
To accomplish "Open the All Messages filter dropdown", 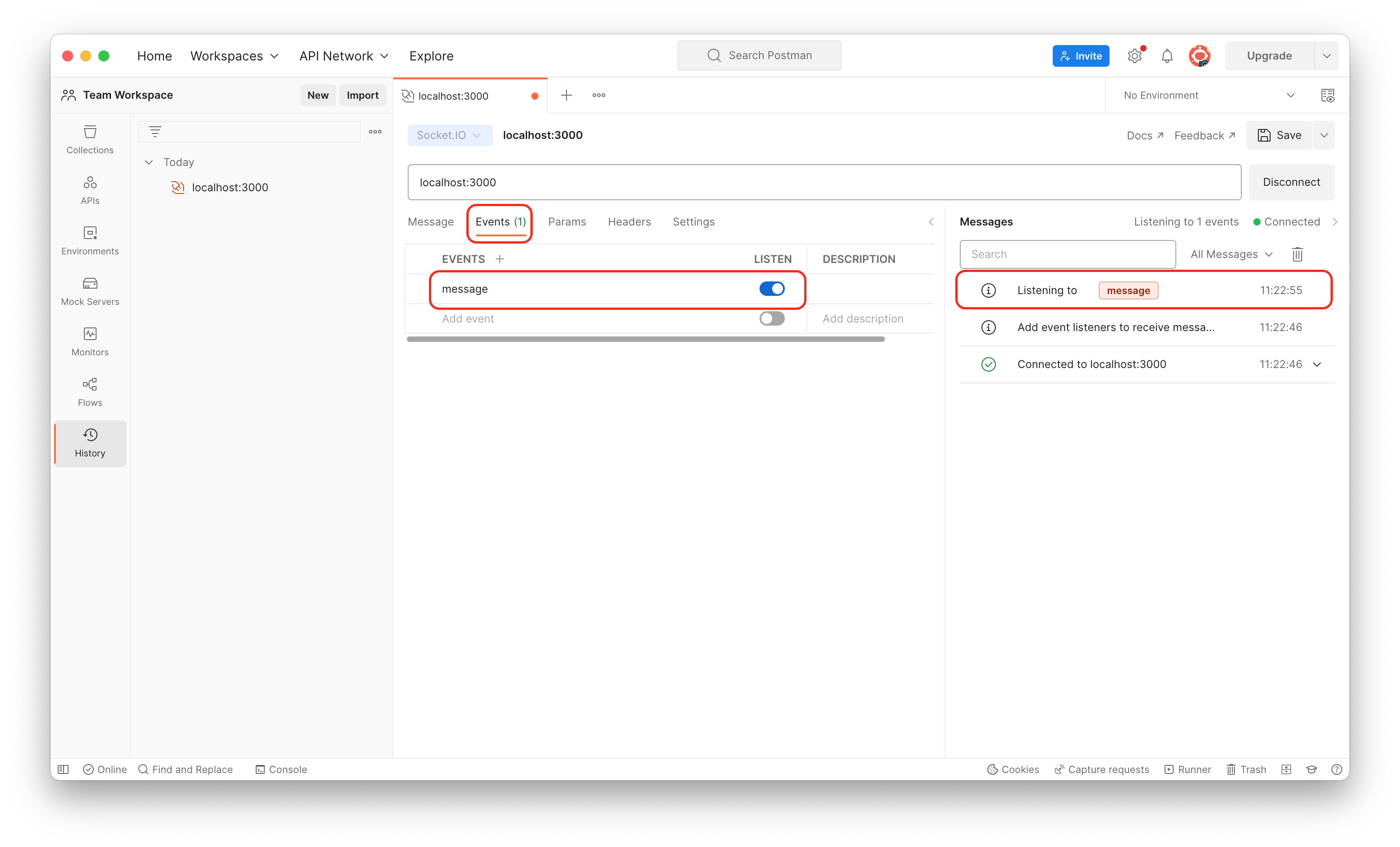I will (1231, 254).
